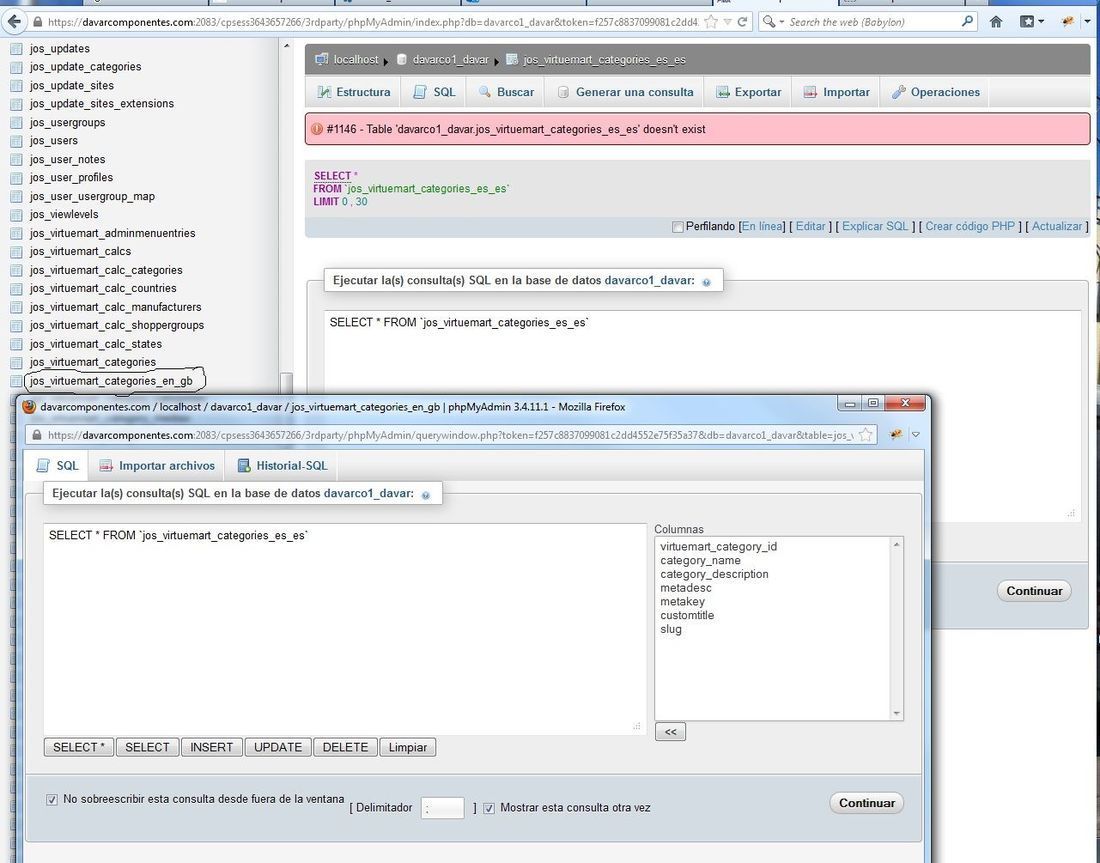Click the query window SQL textarea
The width and height of the screenshot is (1100, 863).
point(344,629)
